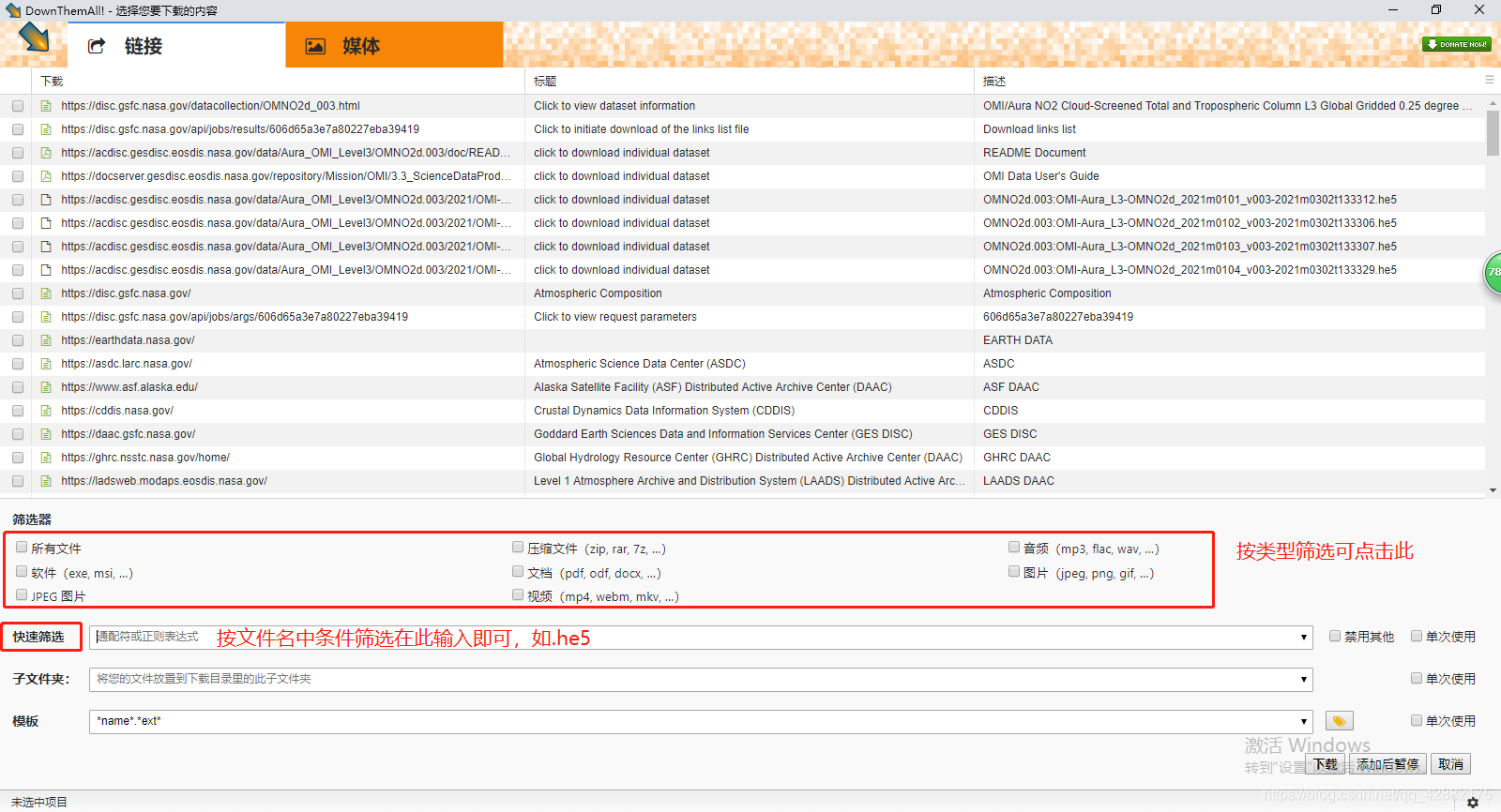The height and width of the screenshot is (812, 1501).
Task: Click file icon of 2021m0101 he5 row
Action: (46, 200)
